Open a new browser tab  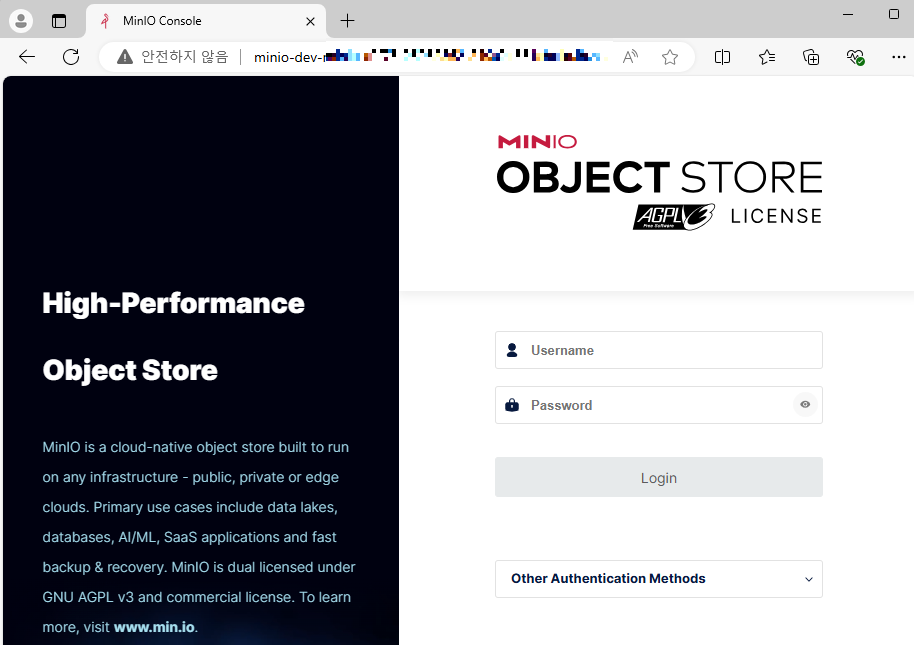coord(347,21)
